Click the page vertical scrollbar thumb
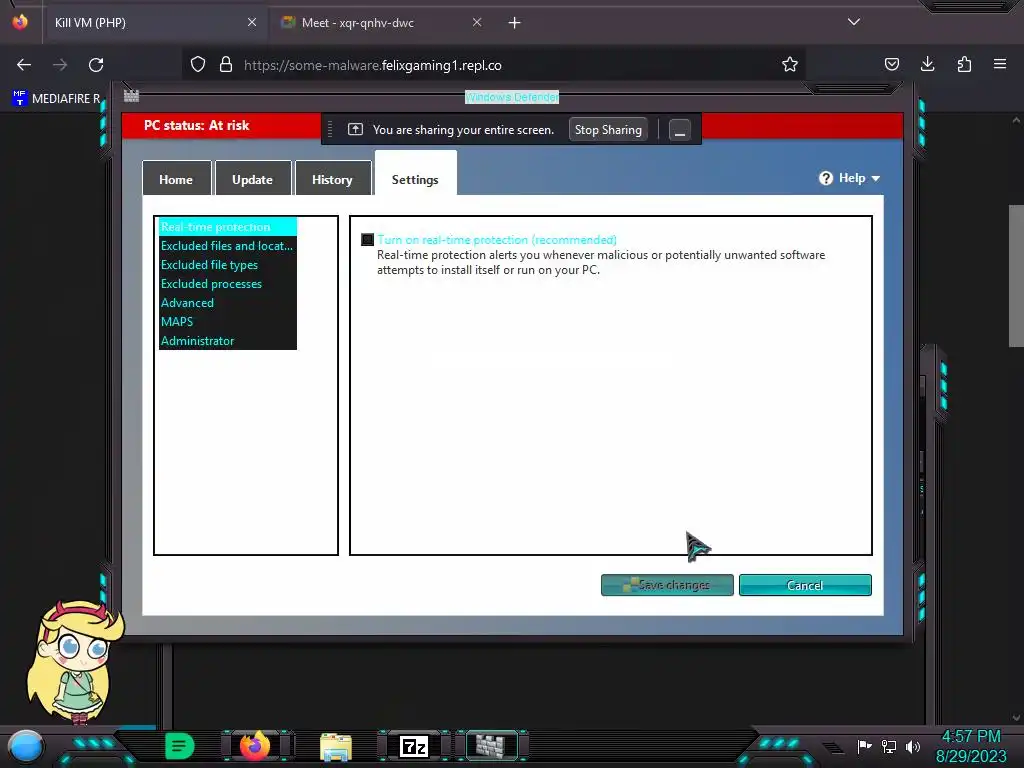This screenshot has width=1024, height=768. tap(1016, 276)
